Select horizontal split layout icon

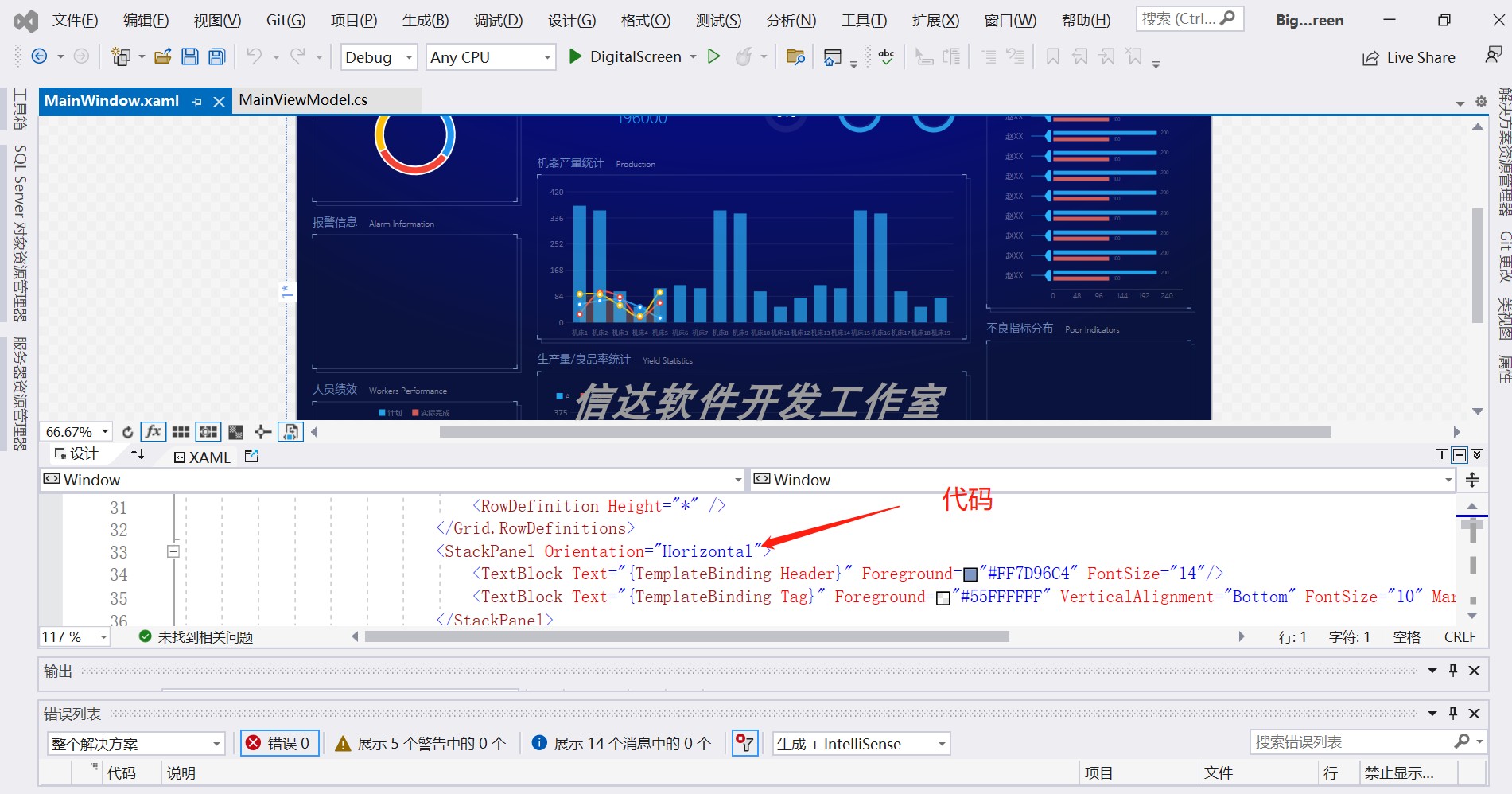(x=1459, y=455)
